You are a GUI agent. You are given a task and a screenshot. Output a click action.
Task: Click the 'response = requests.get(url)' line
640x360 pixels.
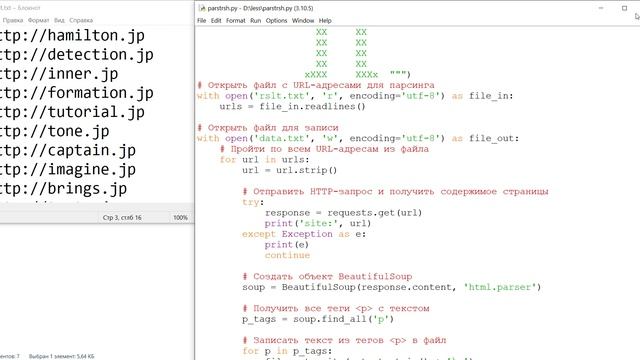tap(343, 213)
